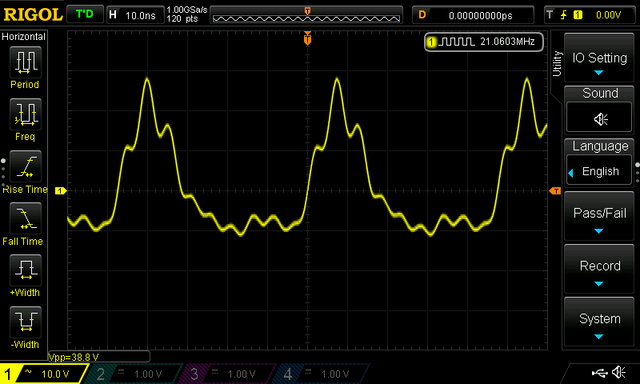Select channel 4 1.00 V tab

click(x=320, y=374)
